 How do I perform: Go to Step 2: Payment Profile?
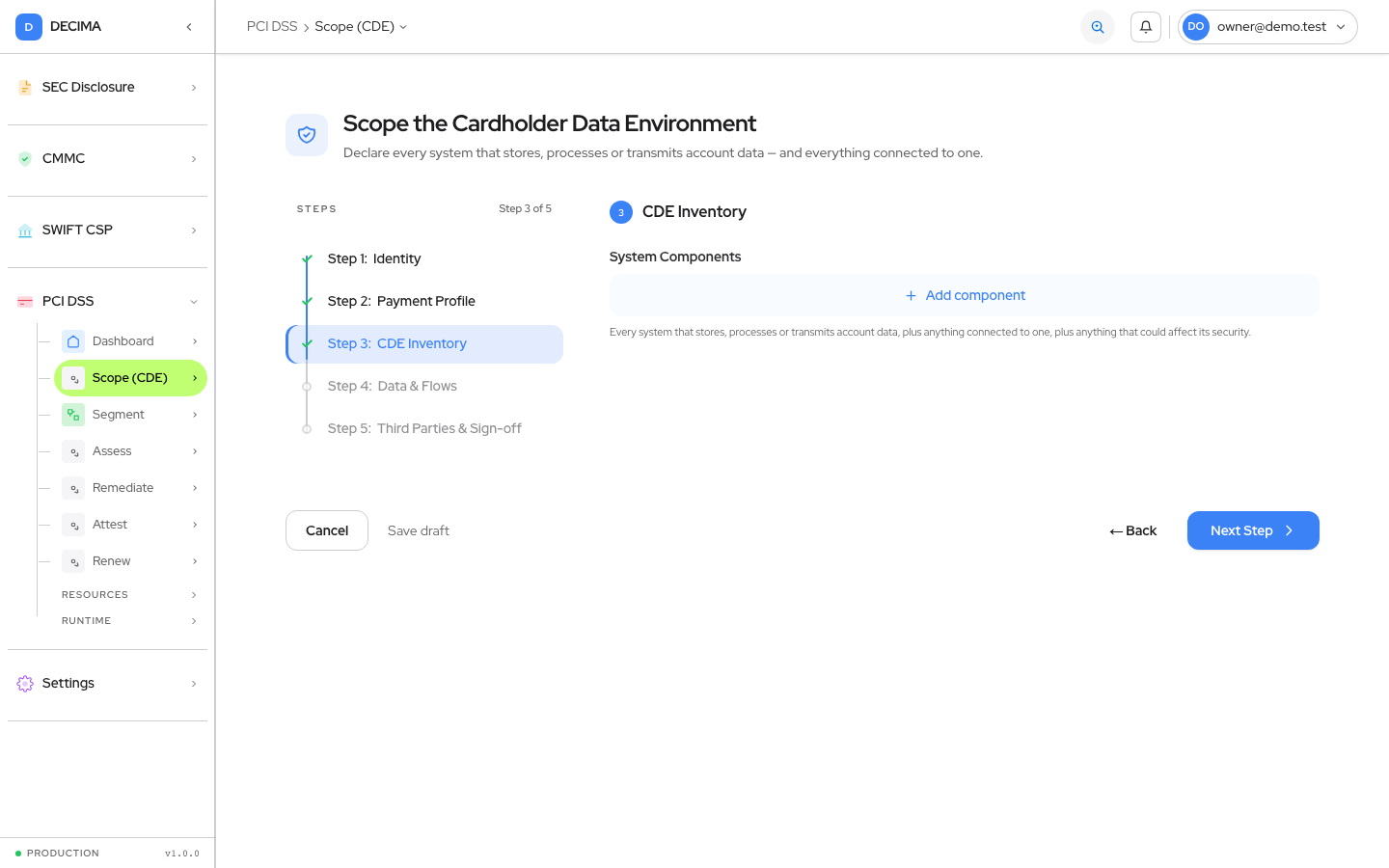(x=424, y=302)
